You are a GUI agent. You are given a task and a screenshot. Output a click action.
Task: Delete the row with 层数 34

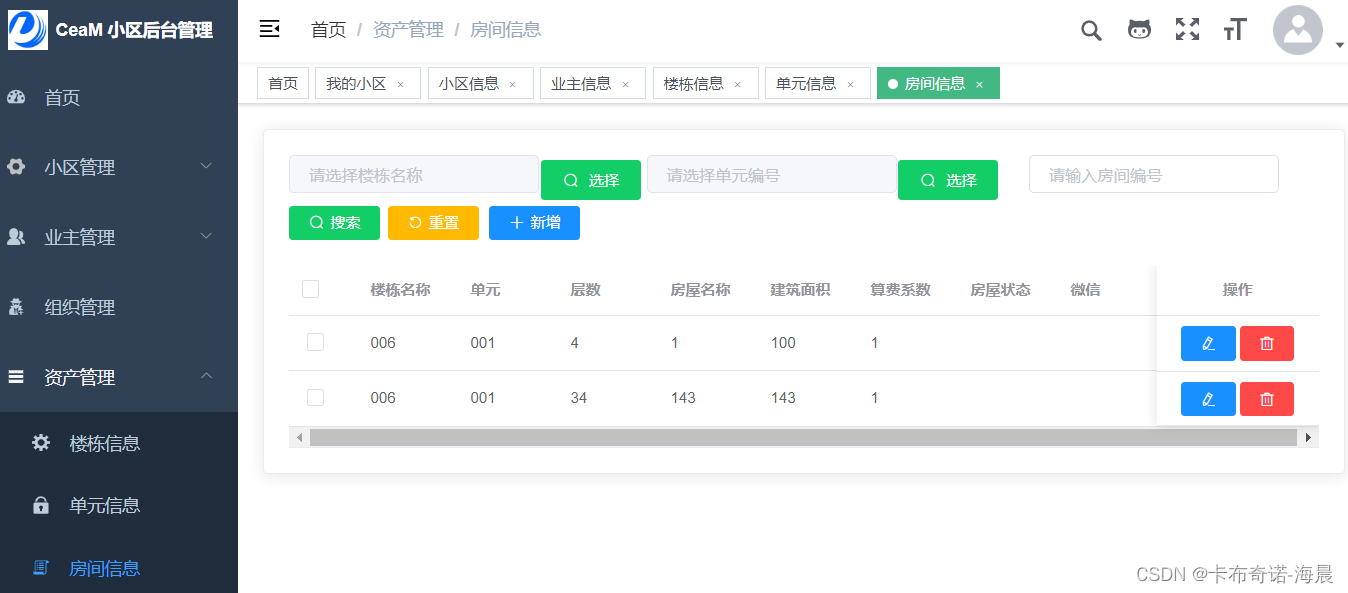point(1267,398)
